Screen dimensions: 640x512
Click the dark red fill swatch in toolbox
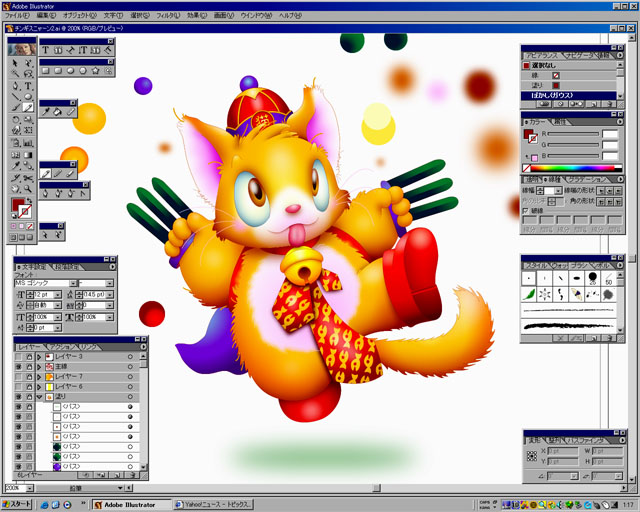(18, 205)
